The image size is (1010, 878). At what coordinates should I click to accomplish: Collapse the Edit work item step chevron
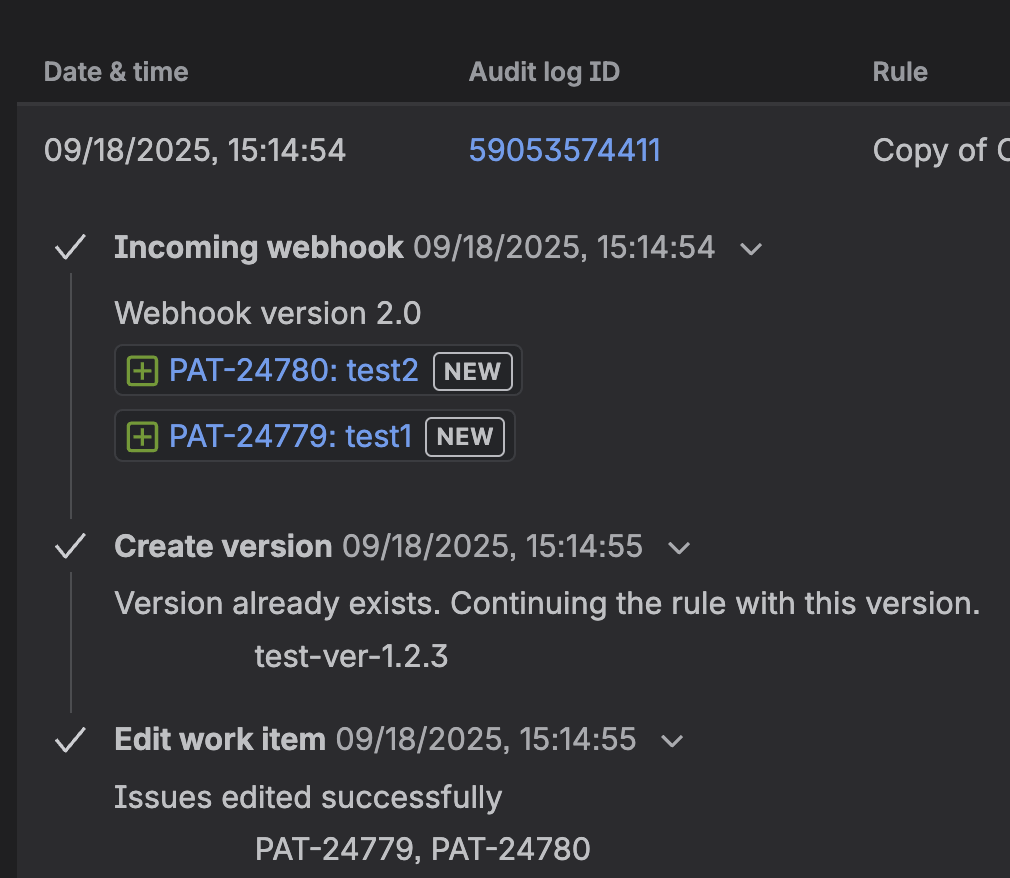(672, 741)
